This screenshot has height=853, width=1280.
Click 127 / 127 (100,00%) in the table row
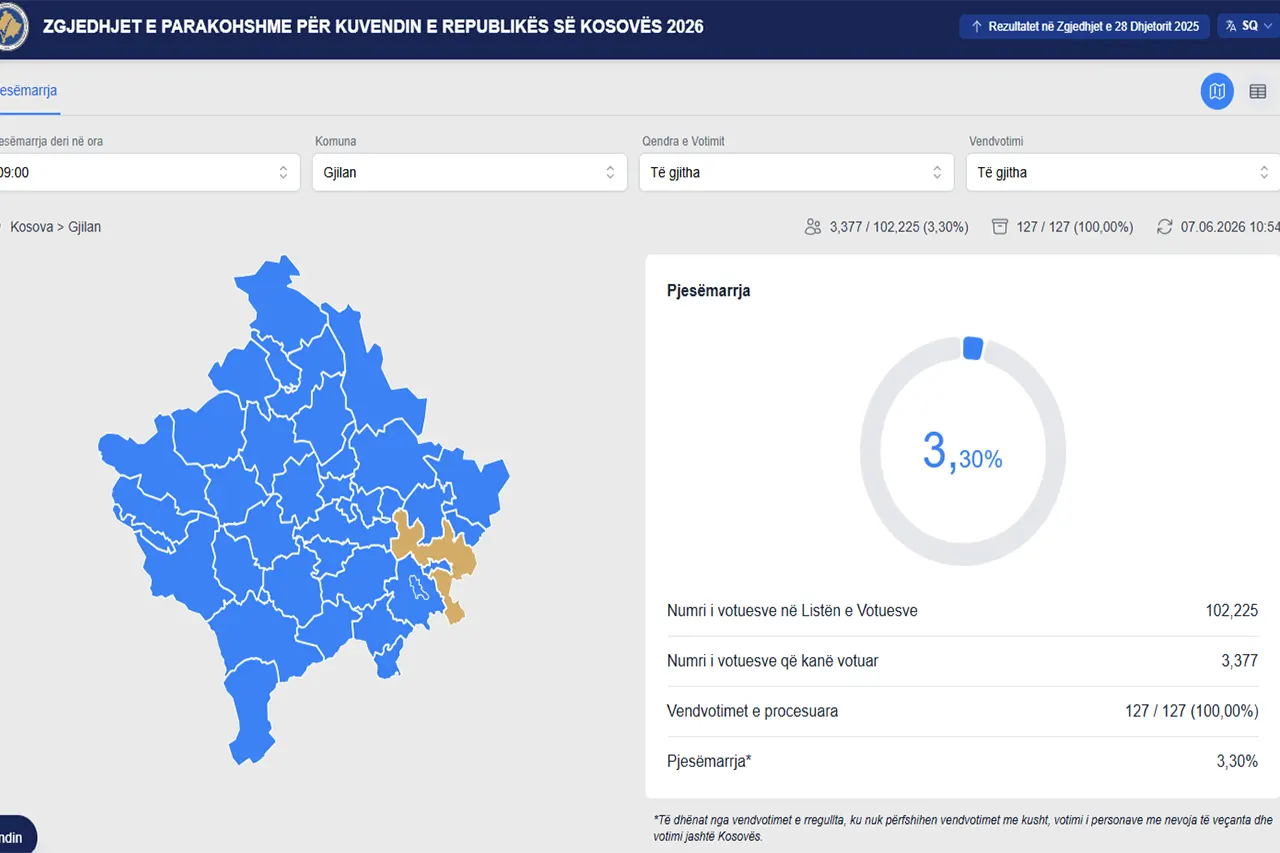tap(1191, 712)
